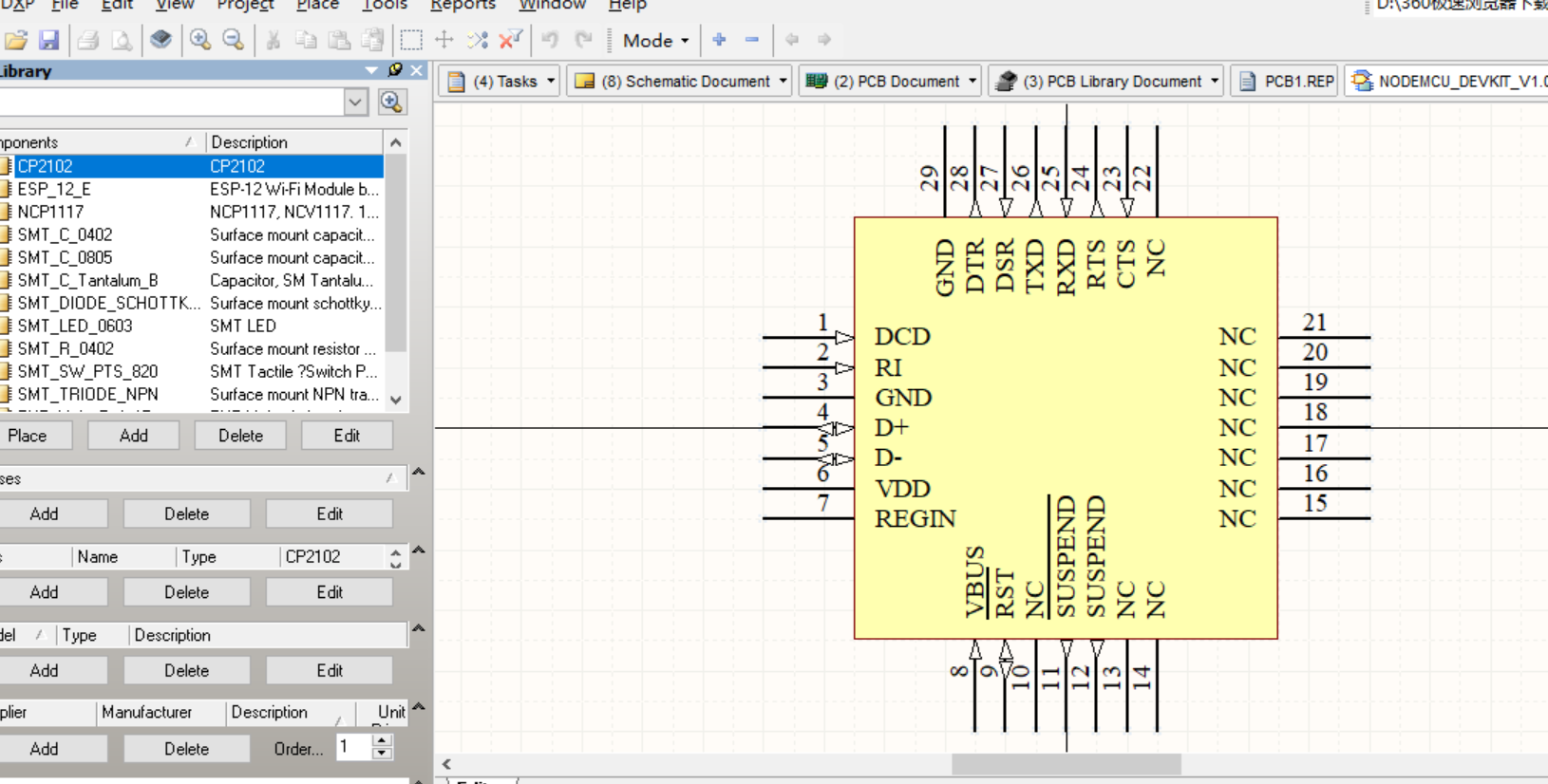
Task: Select NCP1117 component in list
Action: tap(192, 212)
